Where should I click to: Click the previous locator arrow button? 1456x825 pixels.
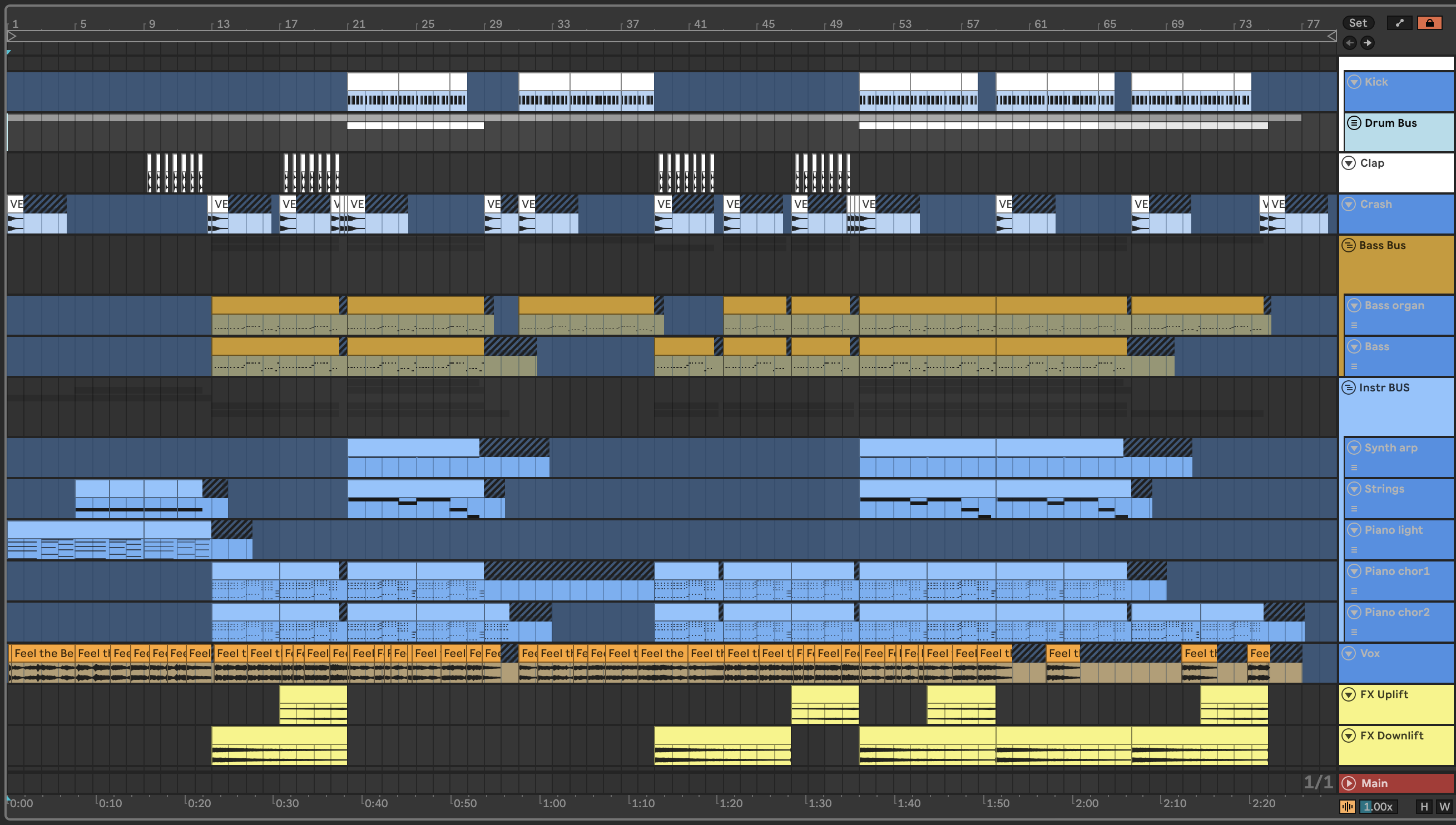[1349, 42]
